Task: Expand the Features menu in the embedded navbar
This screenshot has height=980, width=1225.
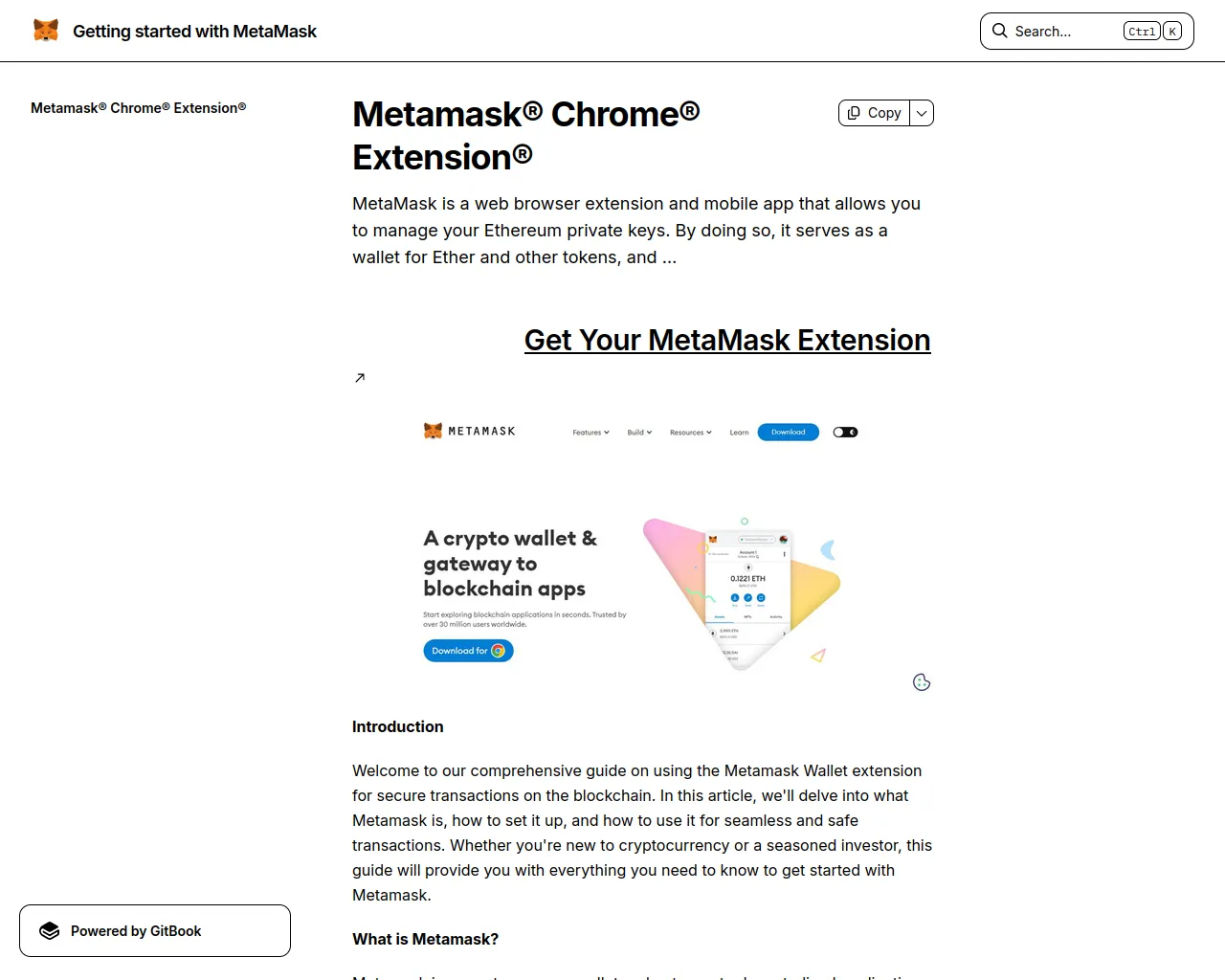Action: tap(590, 433)
